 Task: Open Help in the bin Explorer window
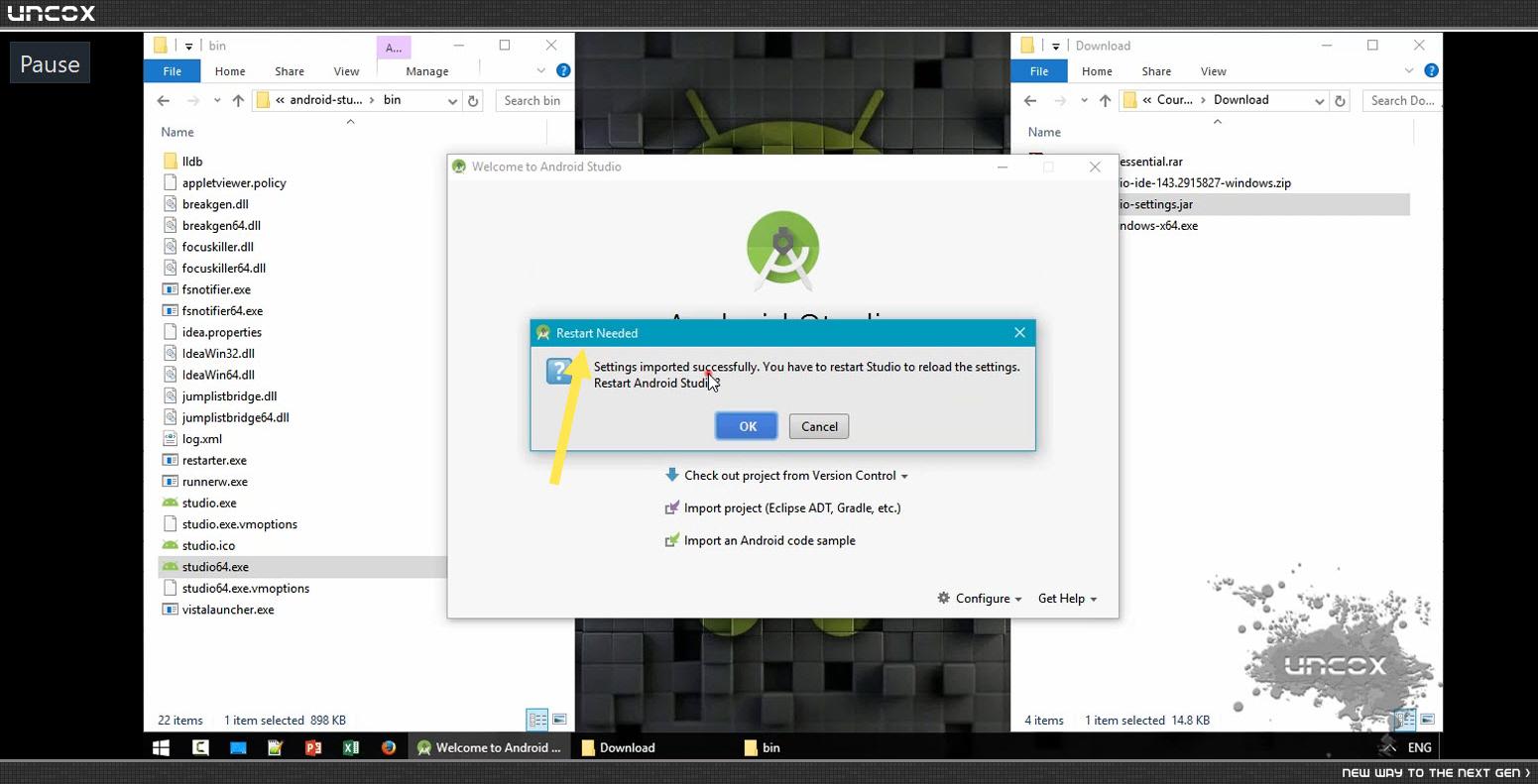tap(563, 70)
